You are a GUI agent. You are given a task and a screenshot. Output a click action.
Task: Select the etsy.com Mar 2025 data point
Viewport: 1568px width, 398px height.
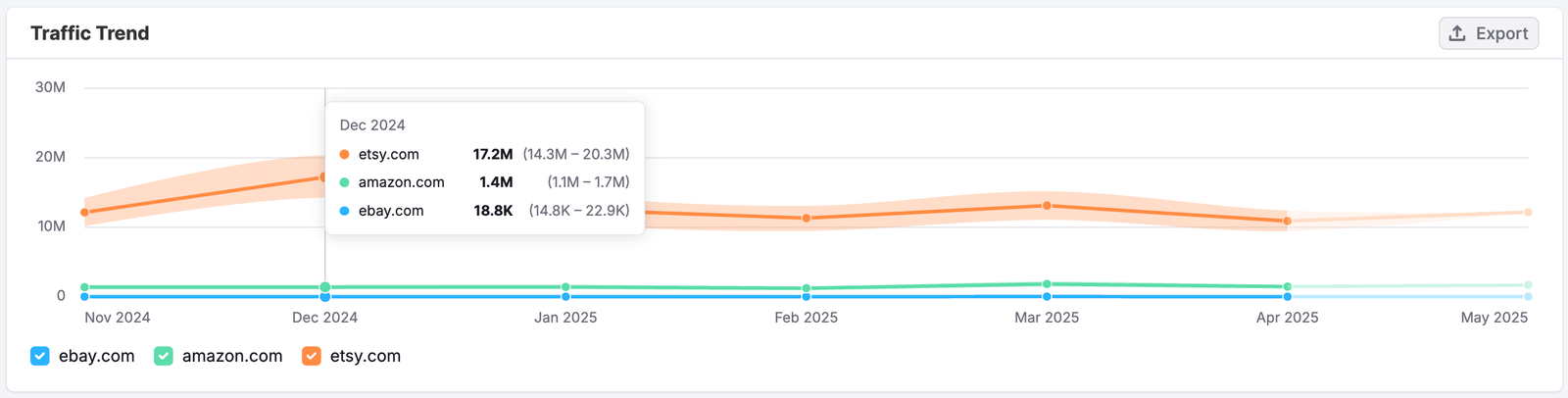click(1047, 206)
